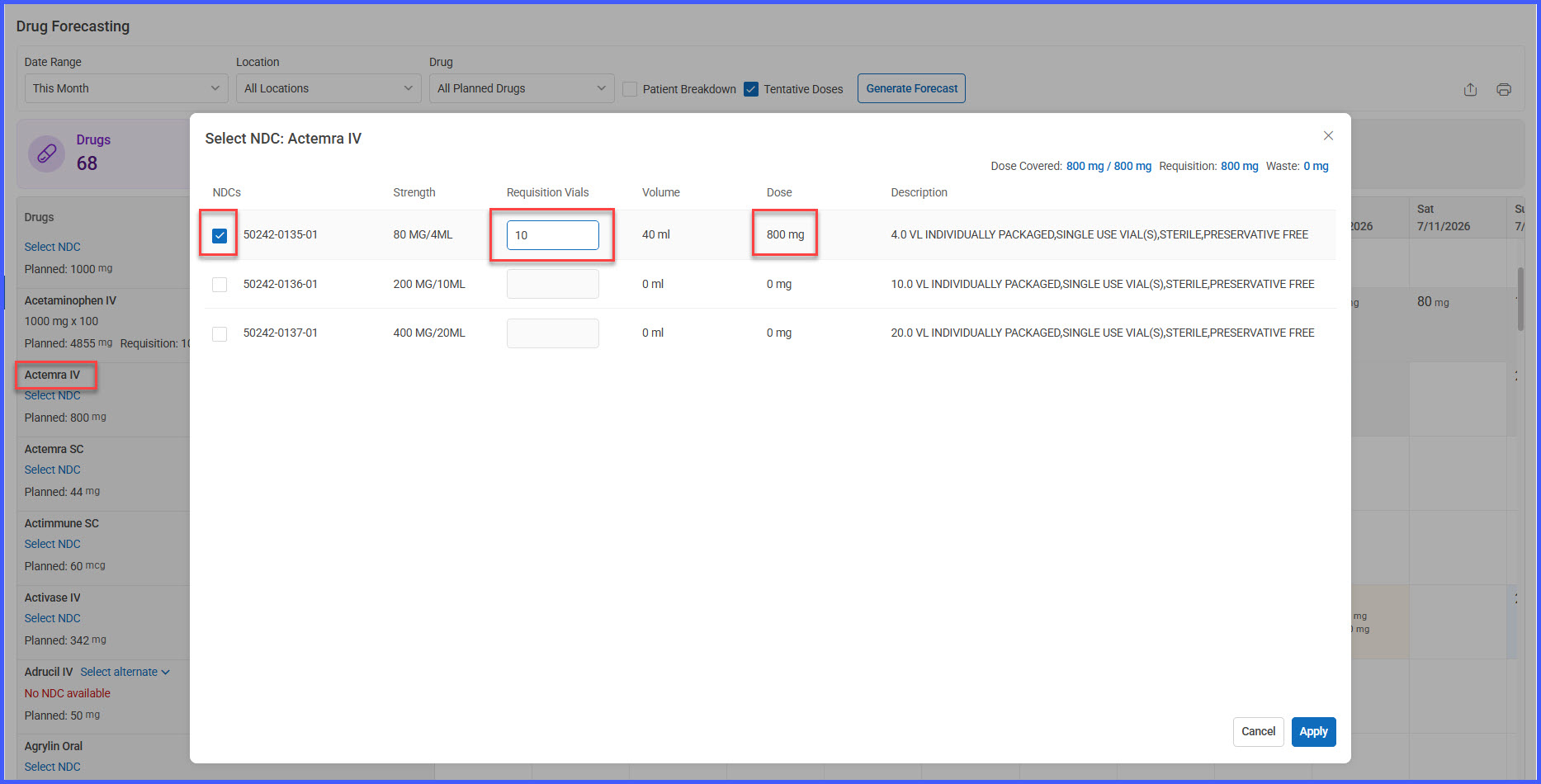Image resolution: width=1541 pixels, height=784 pixels.
Task: Cancel the NDC selection
Action: coord(1258,731)
